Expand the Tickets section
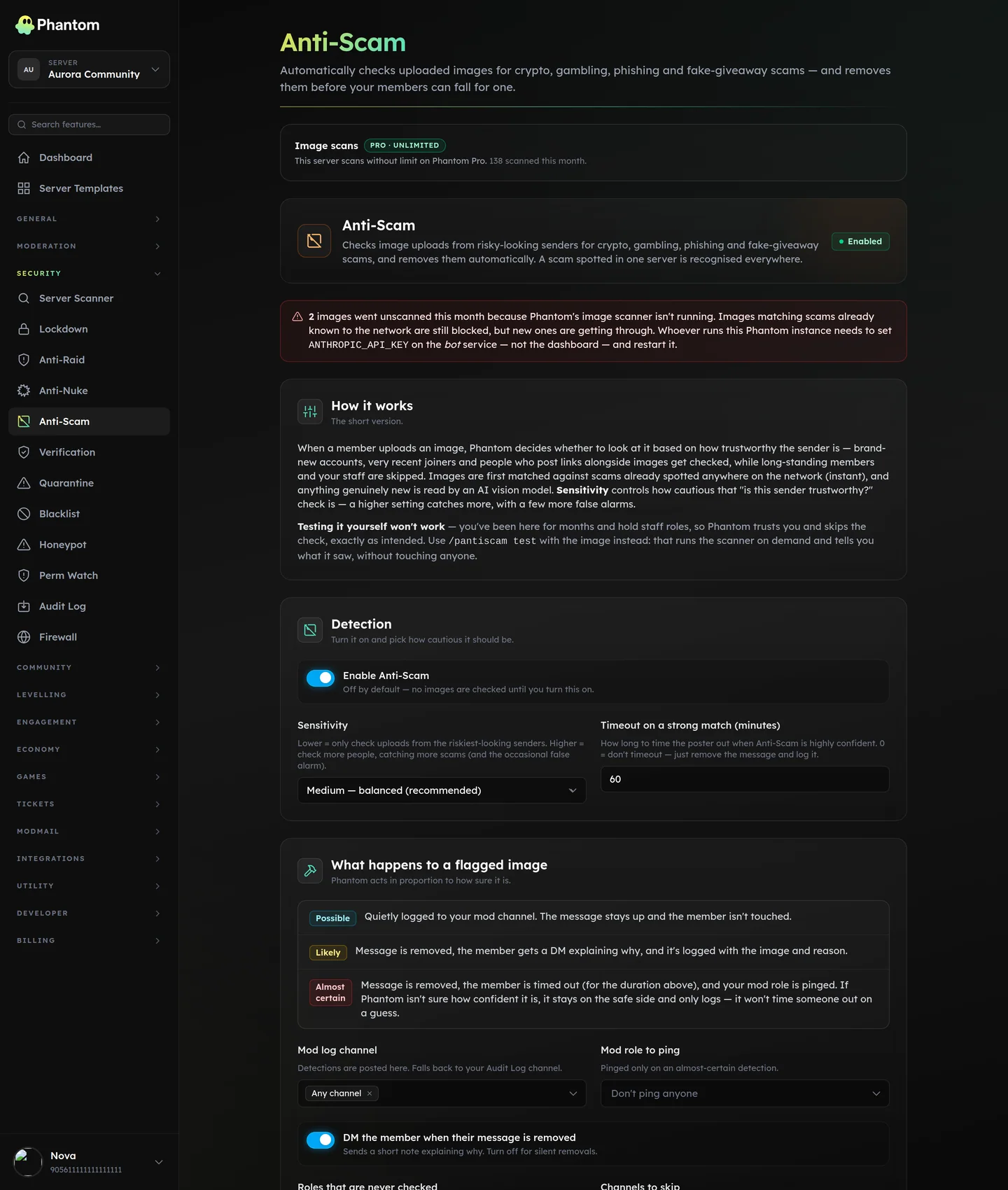The width and height of the screenshot is (1008, 1190). tap(89, 804)
